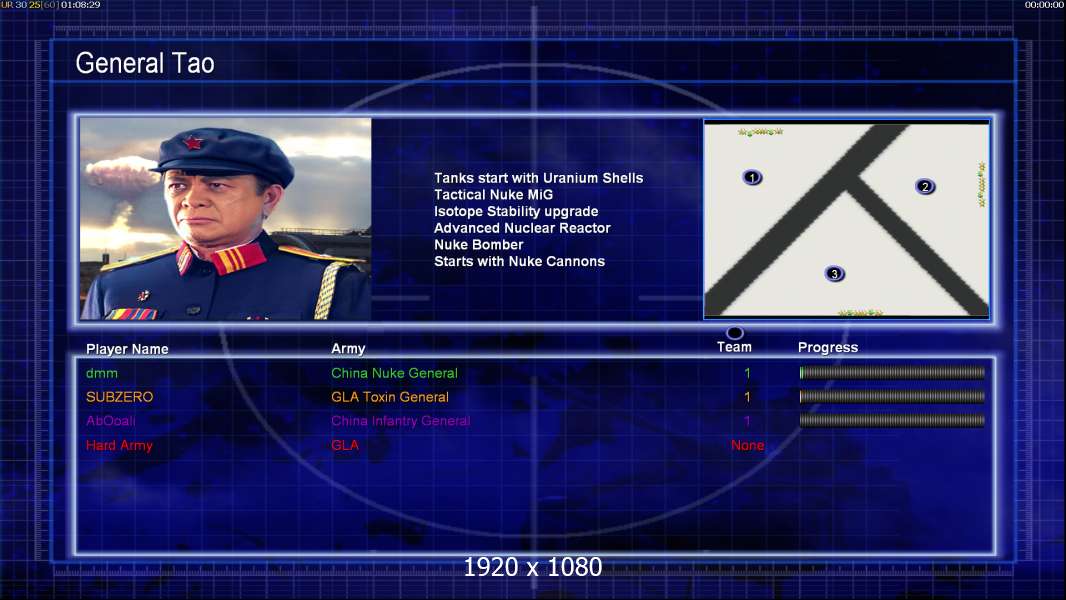Click the Tactical Nuke MiG line
The width and height of the screenshot is (1066, 600).
494,194
